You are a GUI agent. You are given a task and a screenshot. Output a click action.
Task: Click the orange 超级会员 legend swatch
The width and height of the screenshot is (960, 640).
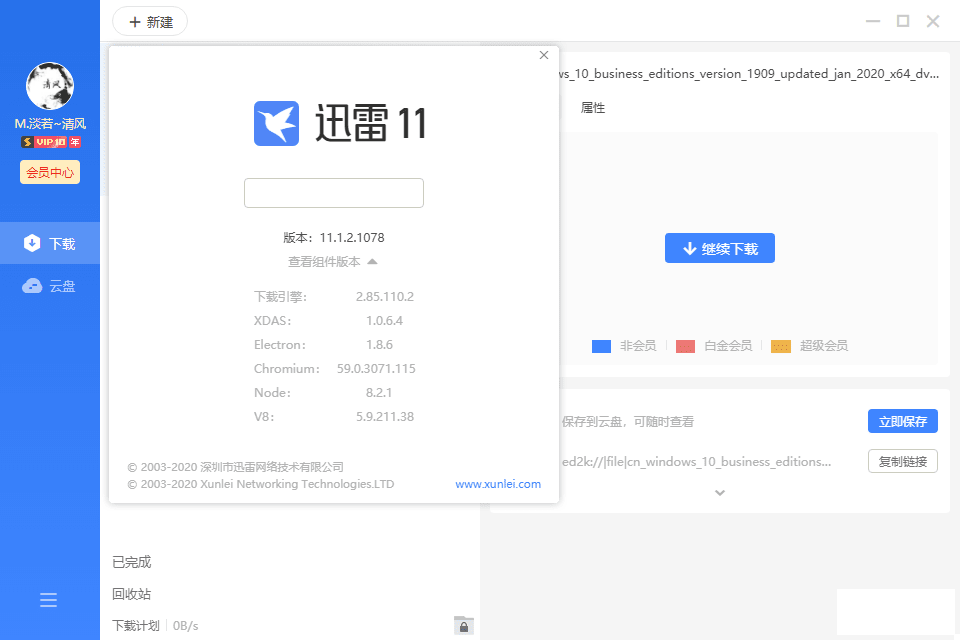[781, 346]
